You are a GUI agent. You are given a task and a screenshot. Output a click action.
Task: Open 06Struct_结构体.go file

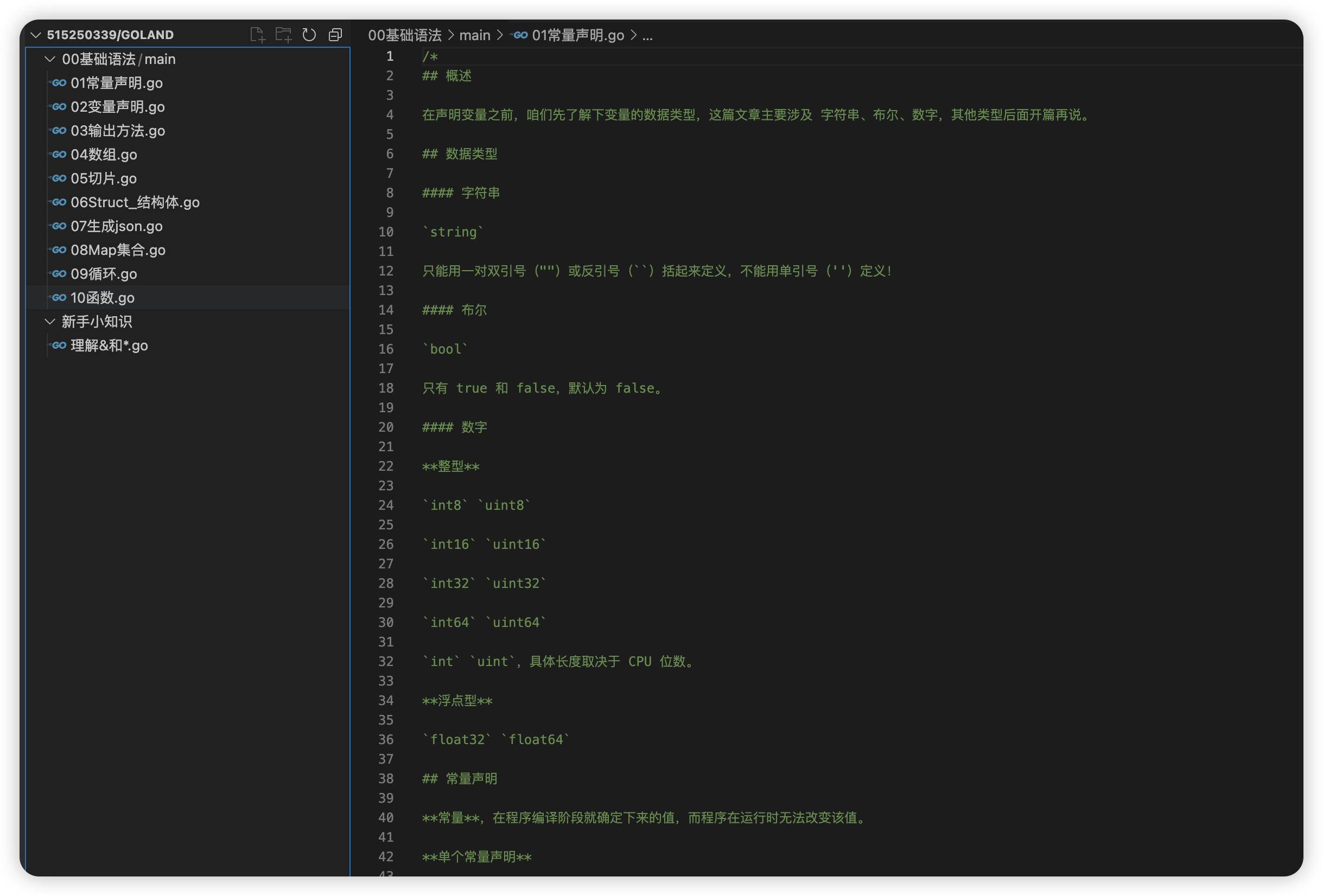(x=135, y=202)
